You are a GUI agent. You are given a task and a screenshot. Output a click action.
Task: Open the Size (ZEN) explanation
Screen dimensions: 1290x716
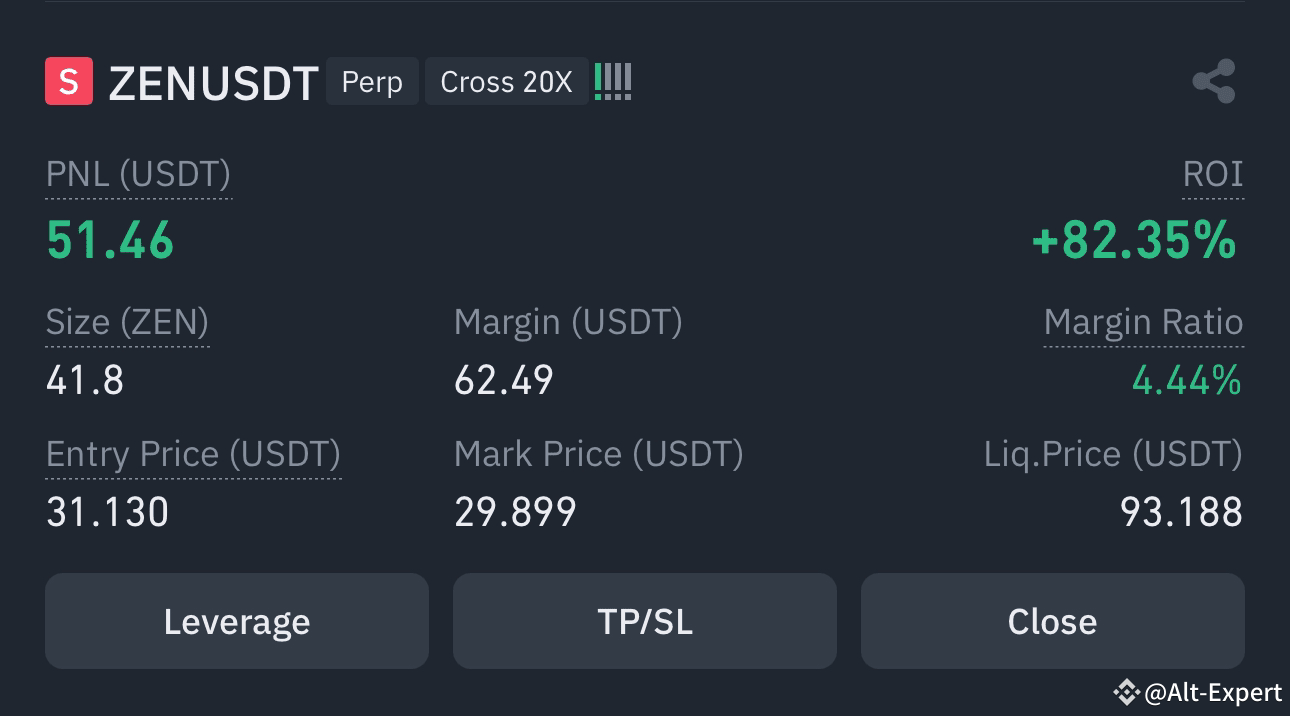[x=127, y=322]
